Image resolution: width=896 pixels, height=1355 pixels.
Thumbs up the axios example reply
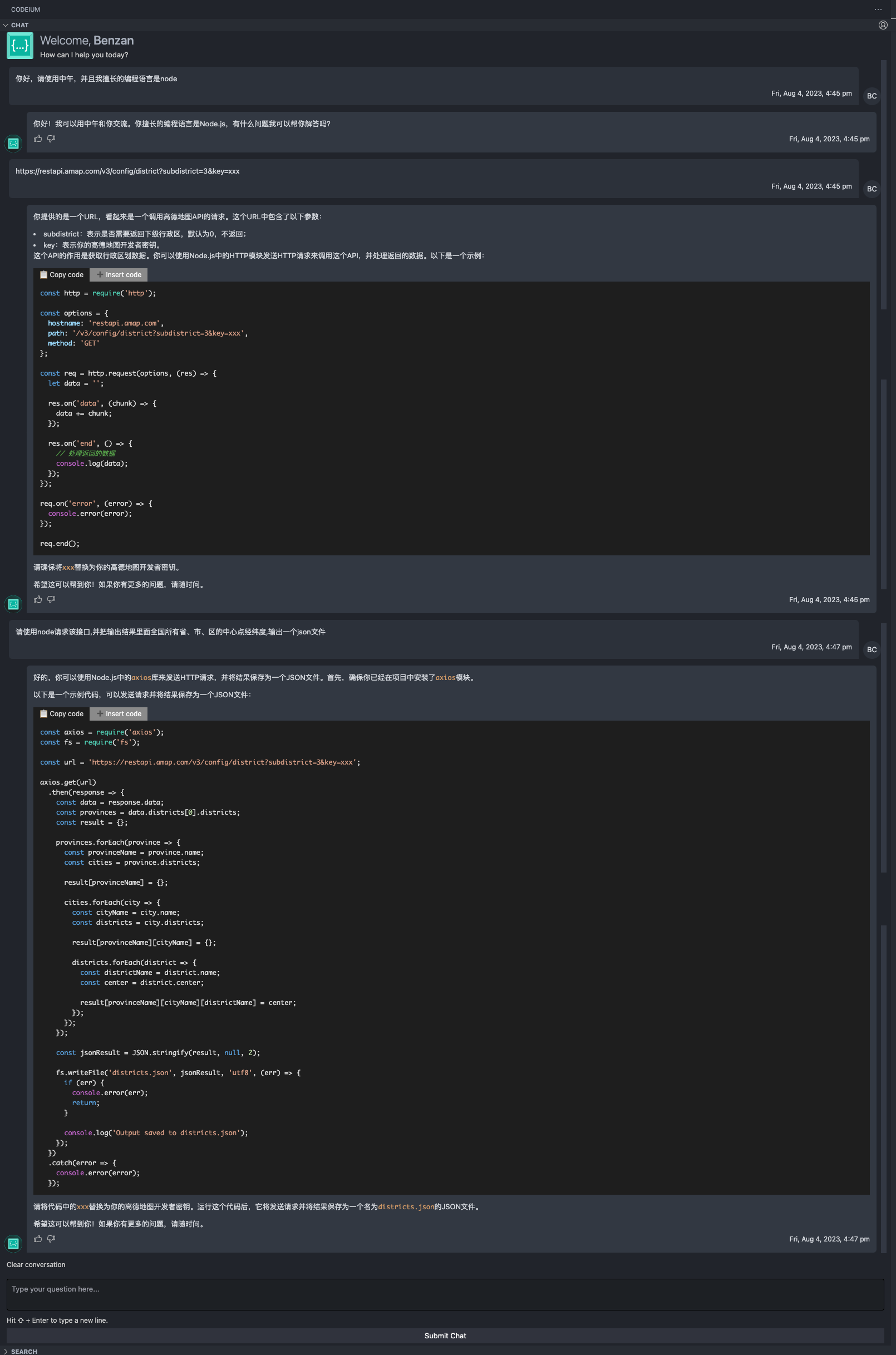click(38, 1239)
